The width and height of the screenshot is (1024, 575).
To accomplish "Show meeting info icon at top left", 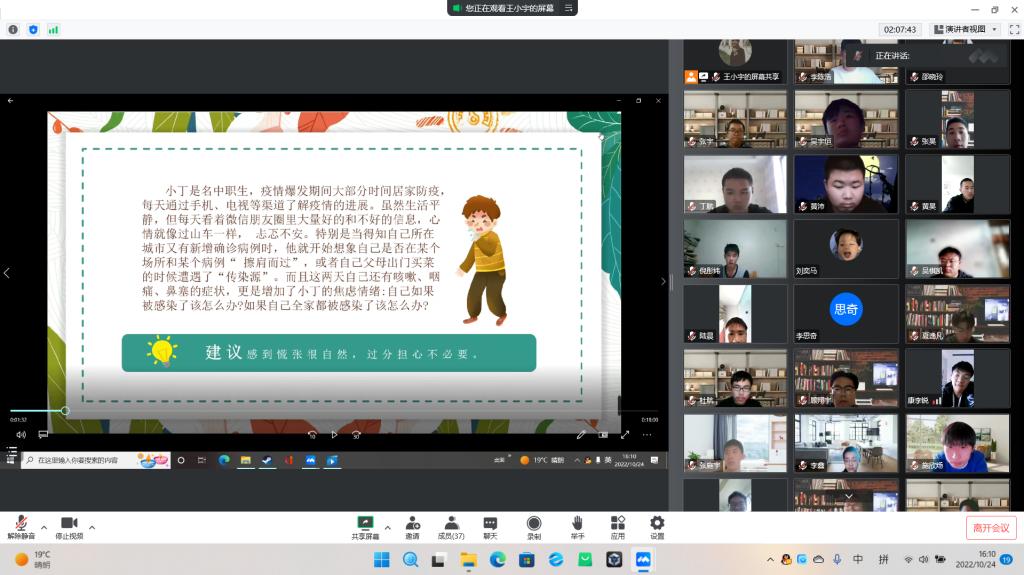I will 13,30.
